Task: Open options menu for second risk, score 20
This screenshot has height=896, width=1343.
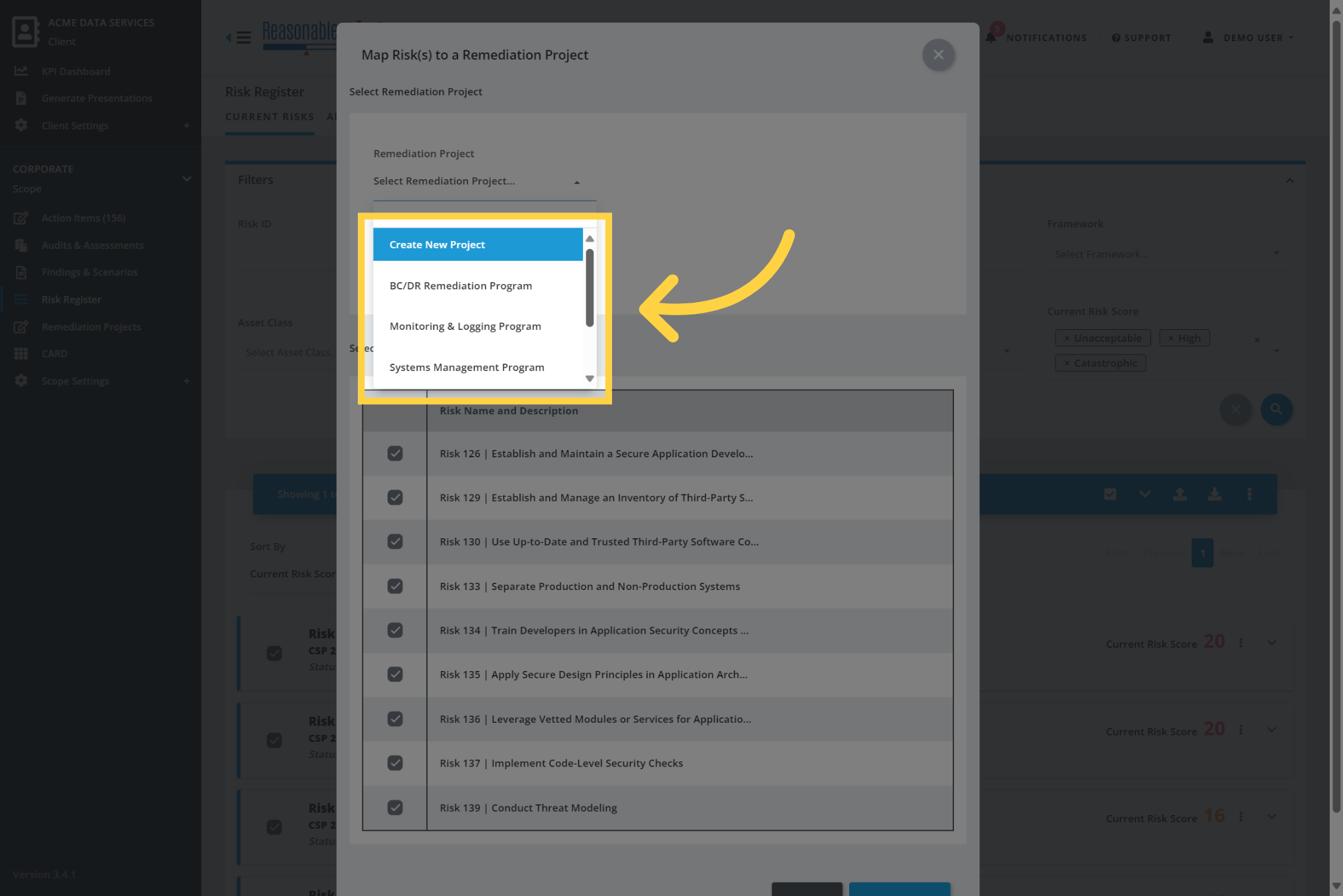Action: pyautogui.click(x=1240, y=729)
